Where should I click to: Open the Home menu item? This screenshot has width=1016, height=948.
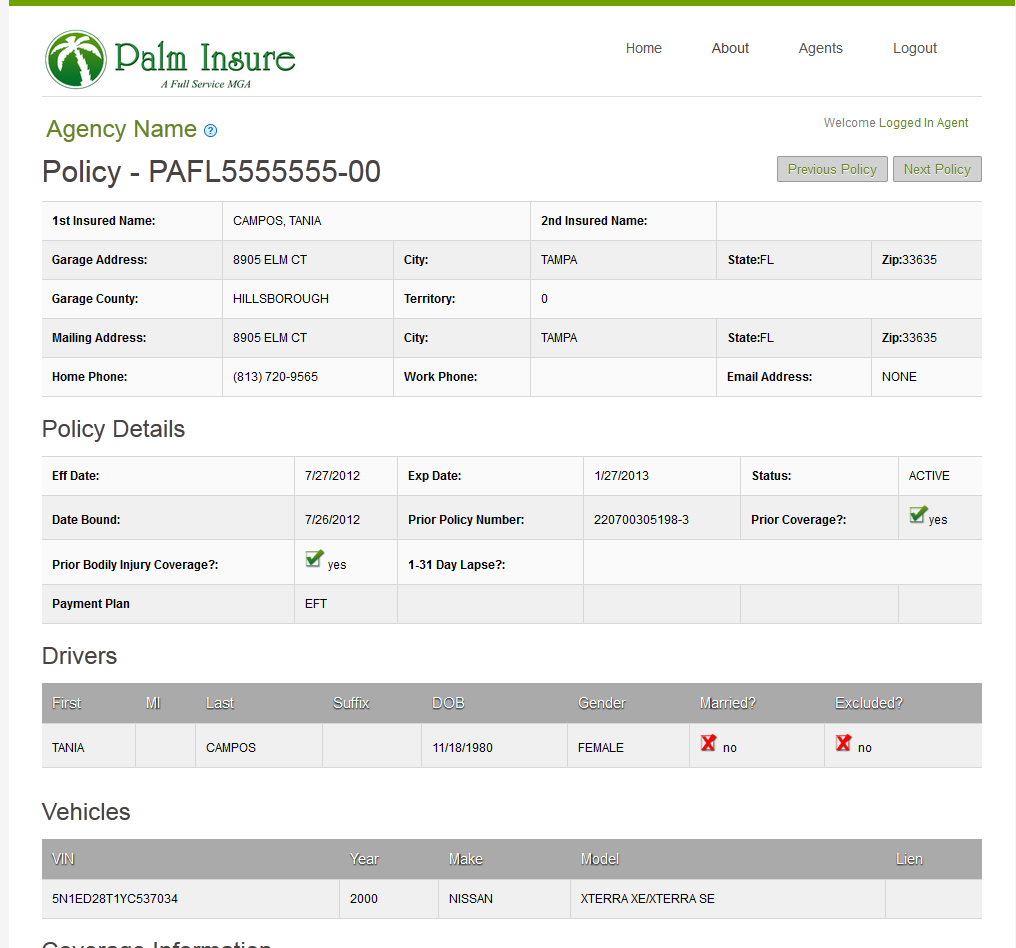pos(643,48)
